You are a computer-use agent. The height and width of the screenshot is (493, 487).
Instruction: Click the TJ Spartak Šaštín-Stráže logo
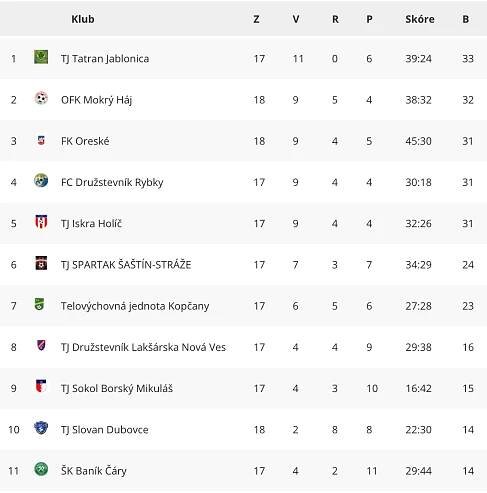point(41,263)
